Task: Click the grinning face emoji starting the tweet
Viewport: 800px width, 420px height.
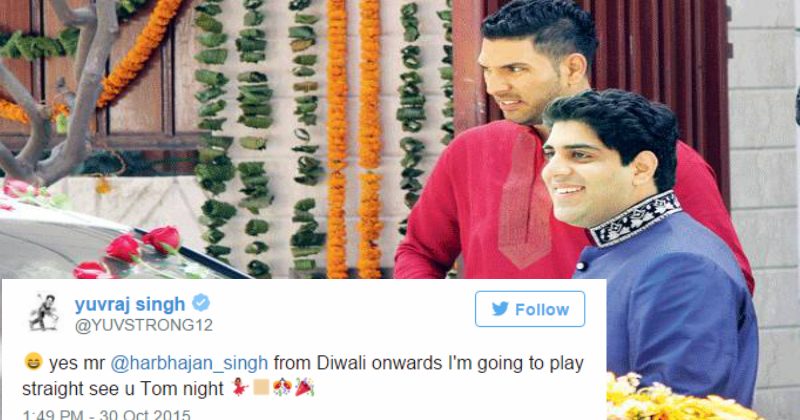Action: 33,361
